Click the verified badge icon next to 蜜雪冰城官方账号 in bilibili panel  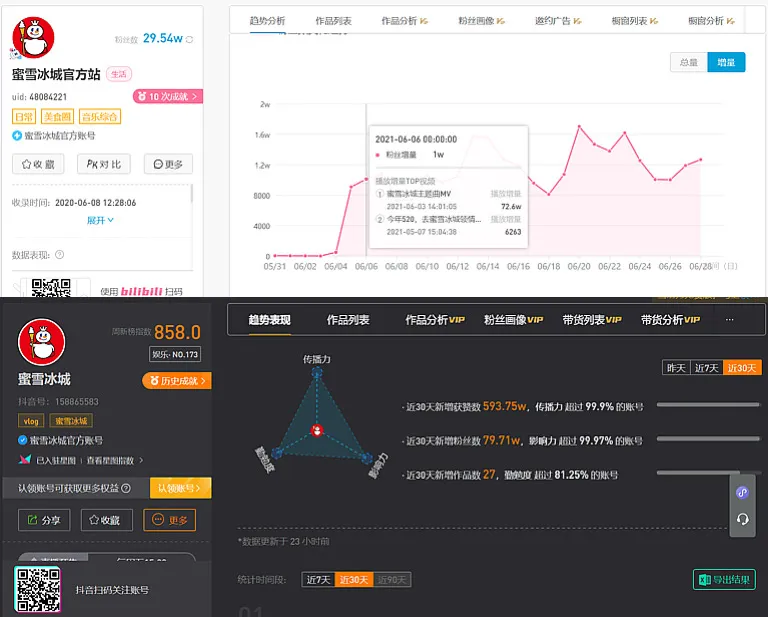point(17,136)
